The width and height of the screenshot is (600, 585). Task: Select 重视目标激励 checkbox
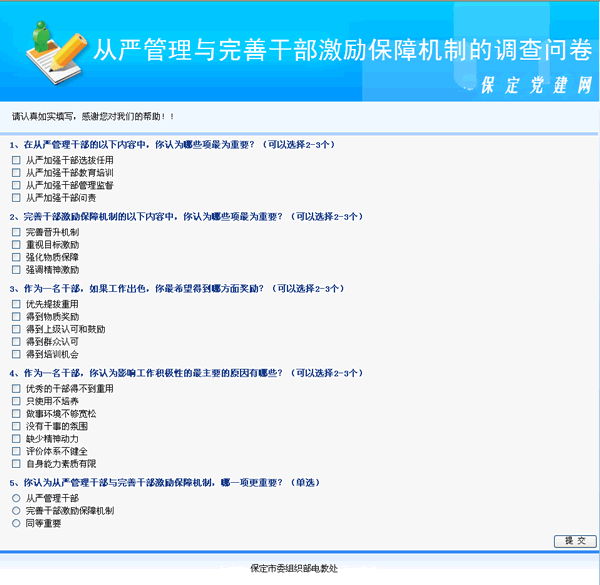click(x=16, y=244)
